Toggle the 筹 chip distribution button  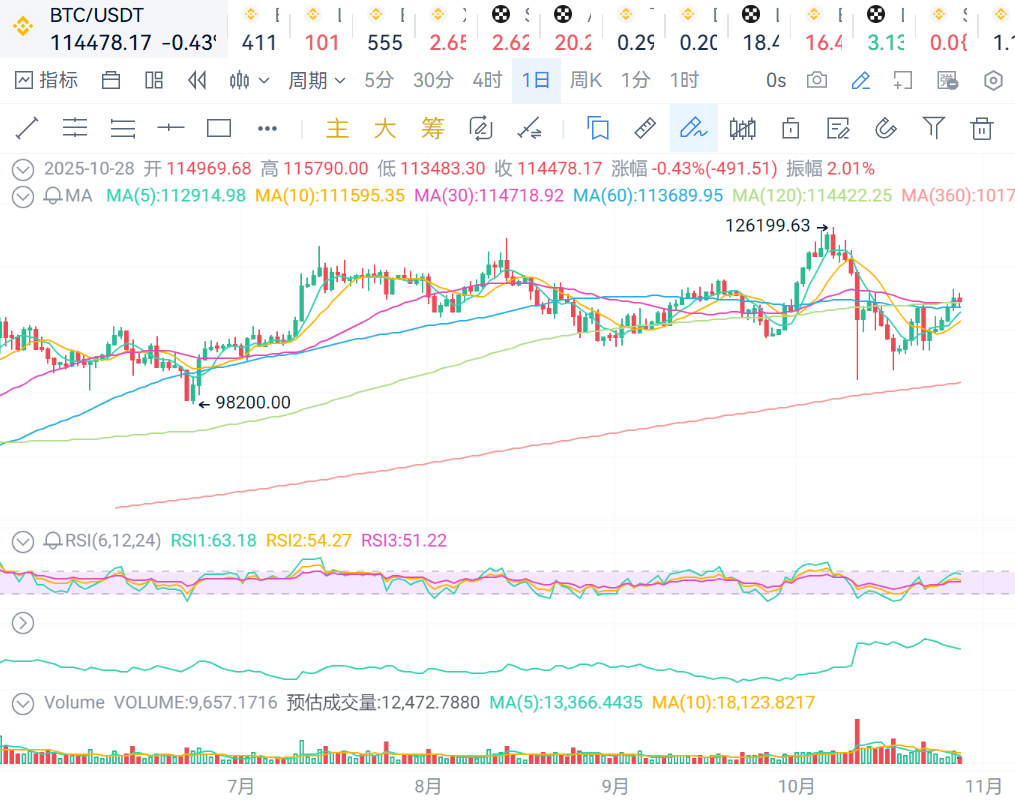click(432, 128)
